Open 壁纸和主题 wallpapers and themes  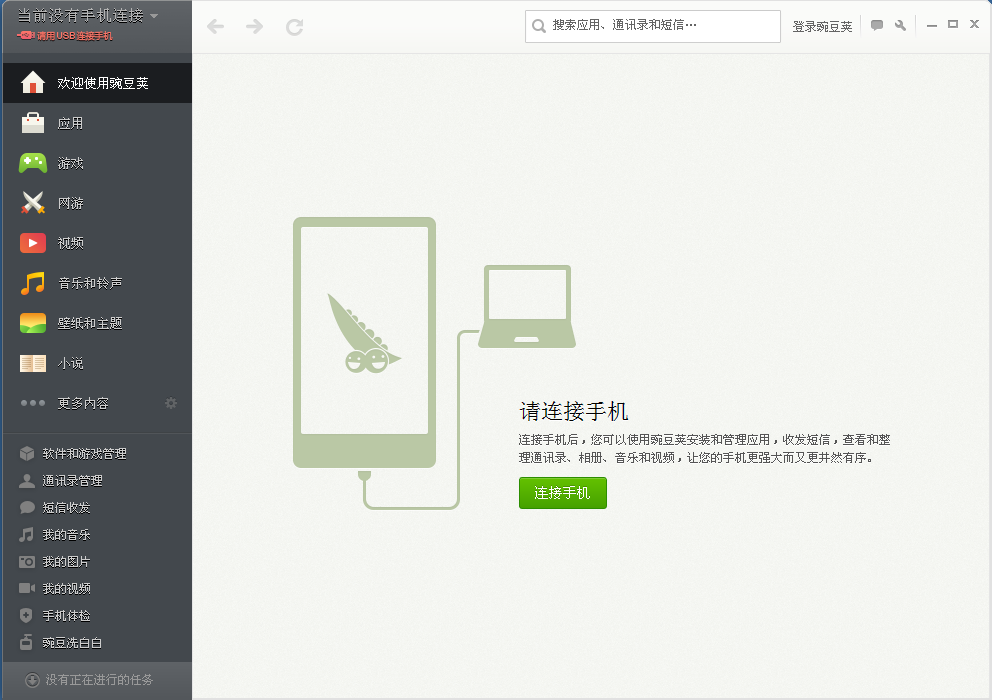pyautogui.click(x=97, y=323)
